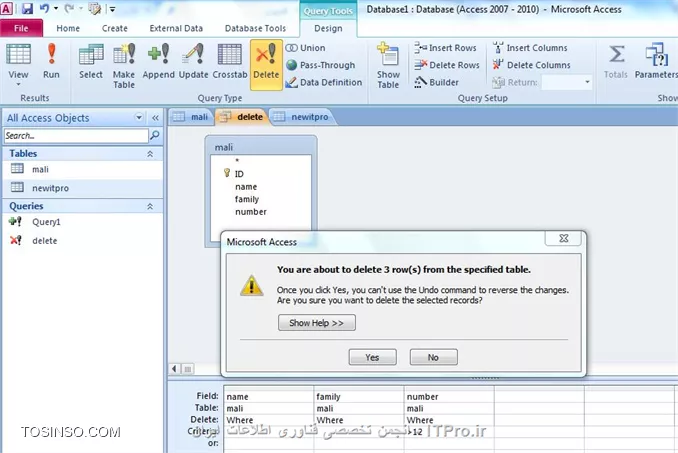Click the Redo icon in title bar
Image resolution: width=678 pixels, height=453 pixels.
point(69,8)
